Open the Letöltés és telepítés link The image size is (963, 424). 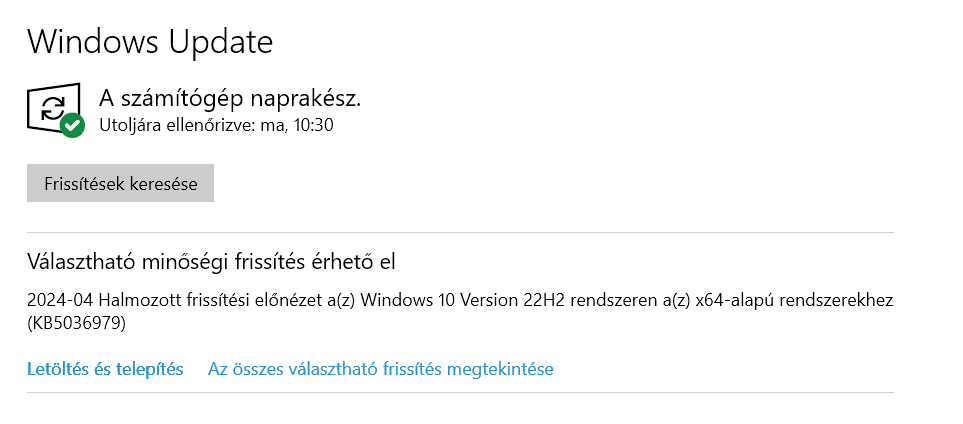click(105, 369)
